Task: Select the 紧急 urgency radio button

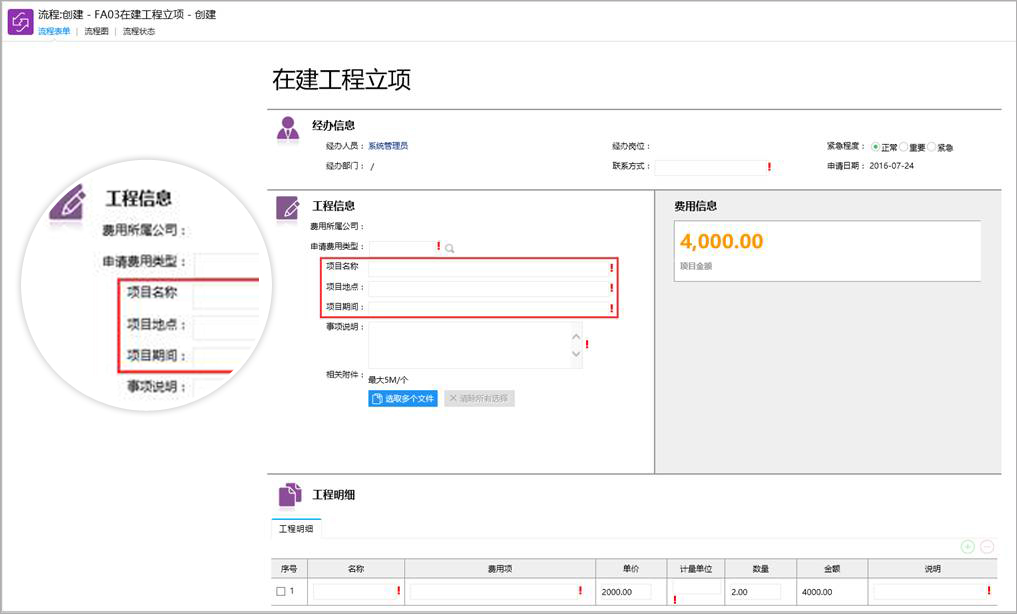Action: (932, 147)
